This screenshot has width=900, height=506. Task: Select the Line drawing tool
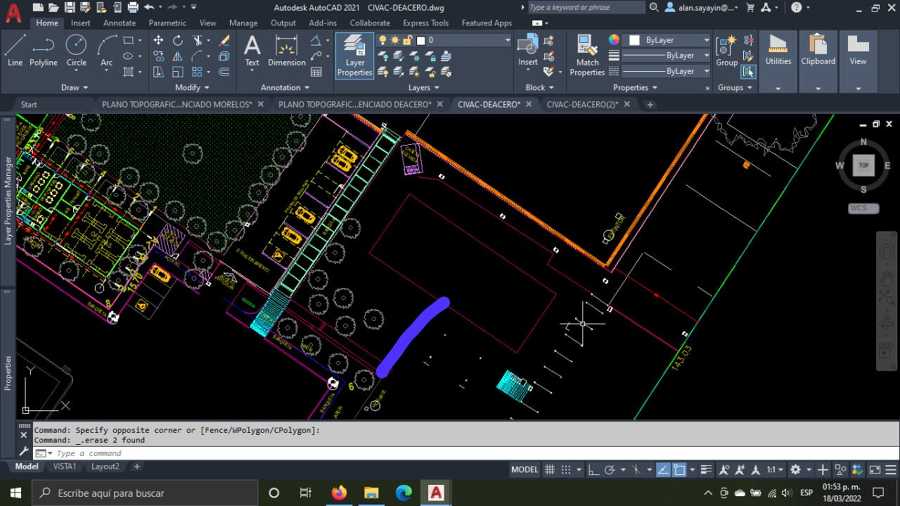tap(15, 49)
